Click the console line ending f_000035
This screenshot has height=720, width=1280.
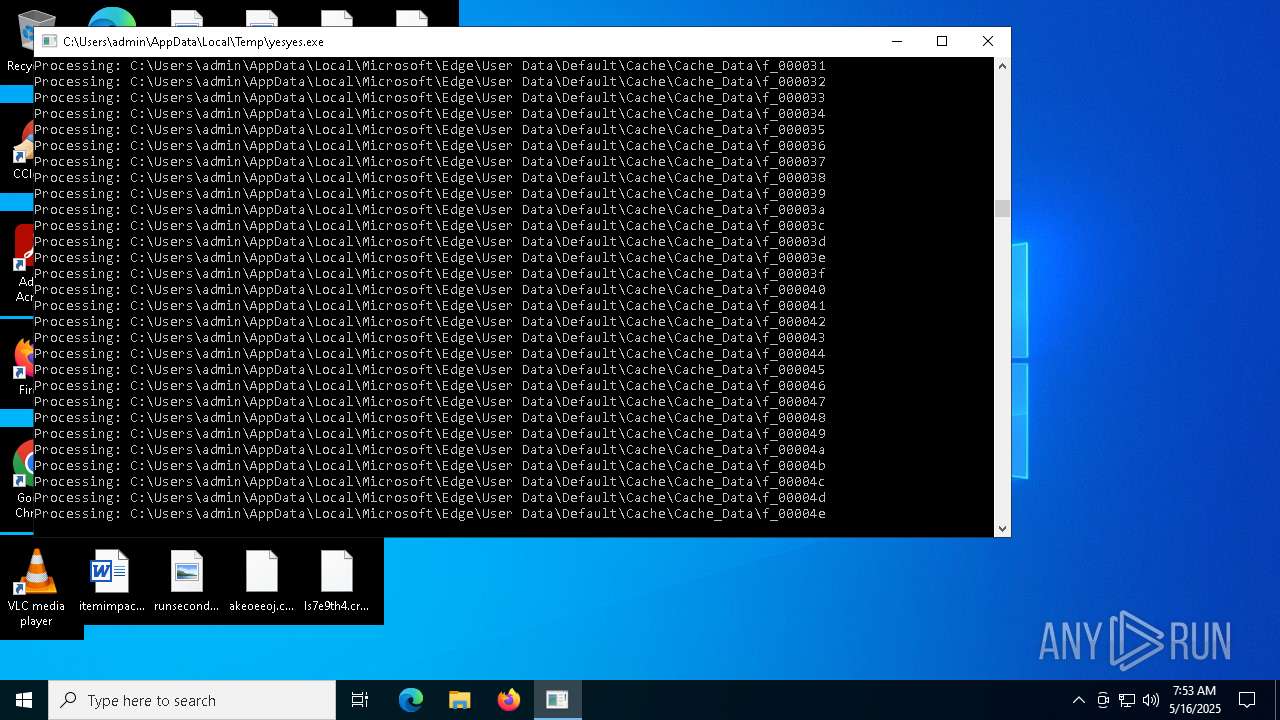(x=430, y=130)
